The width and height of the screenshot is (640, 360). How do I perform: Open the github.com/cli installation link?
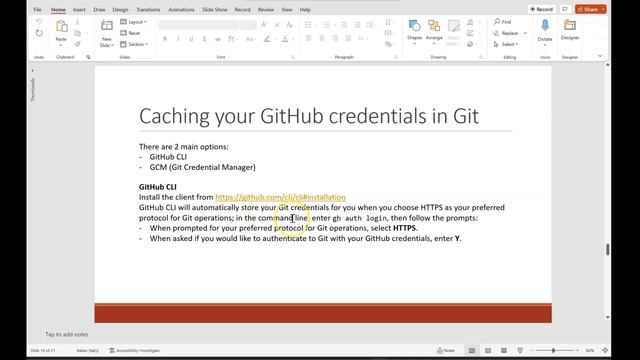point(280,197)
